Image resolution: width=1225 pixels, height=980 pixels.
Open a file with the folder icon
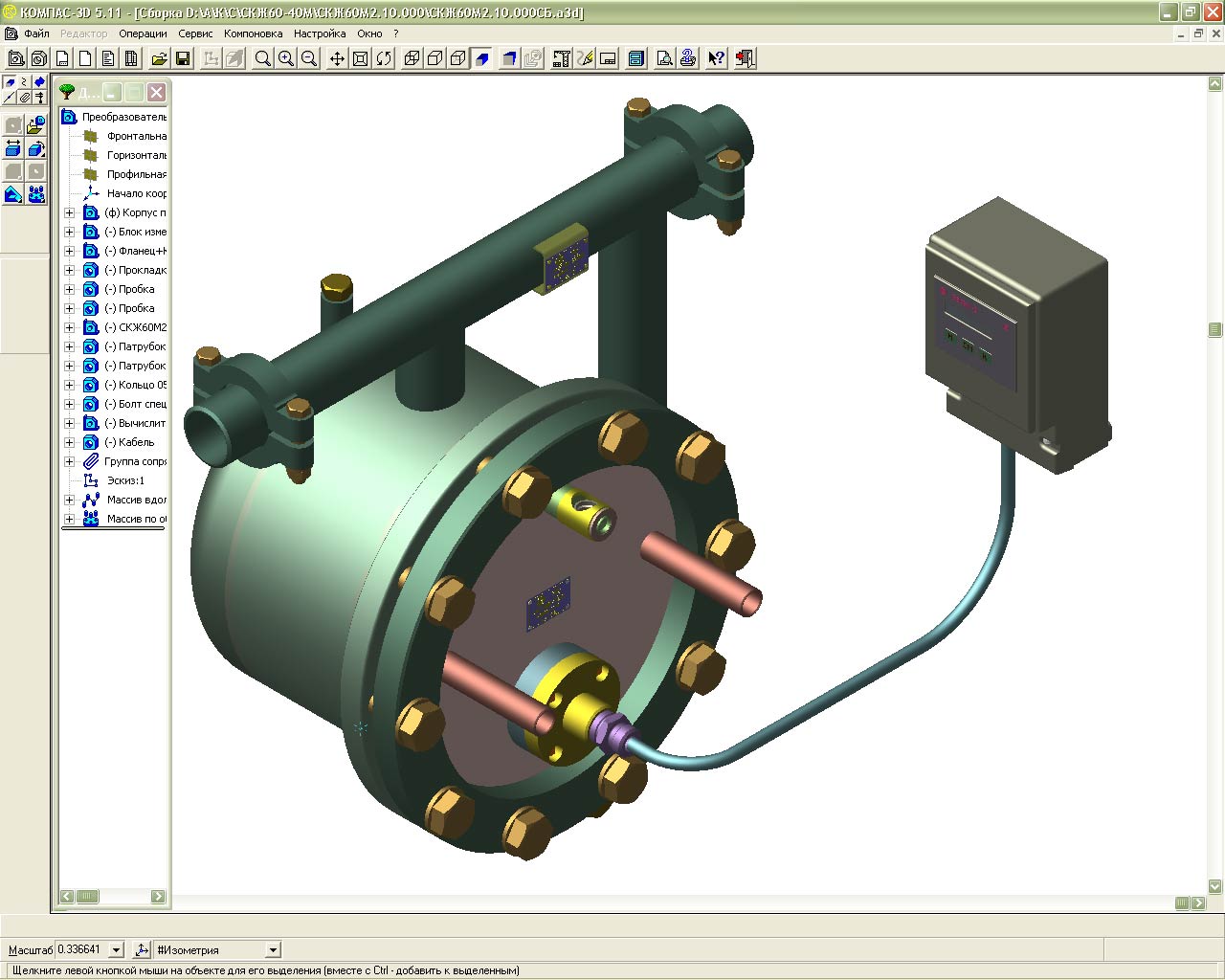[x=160, y=58]
